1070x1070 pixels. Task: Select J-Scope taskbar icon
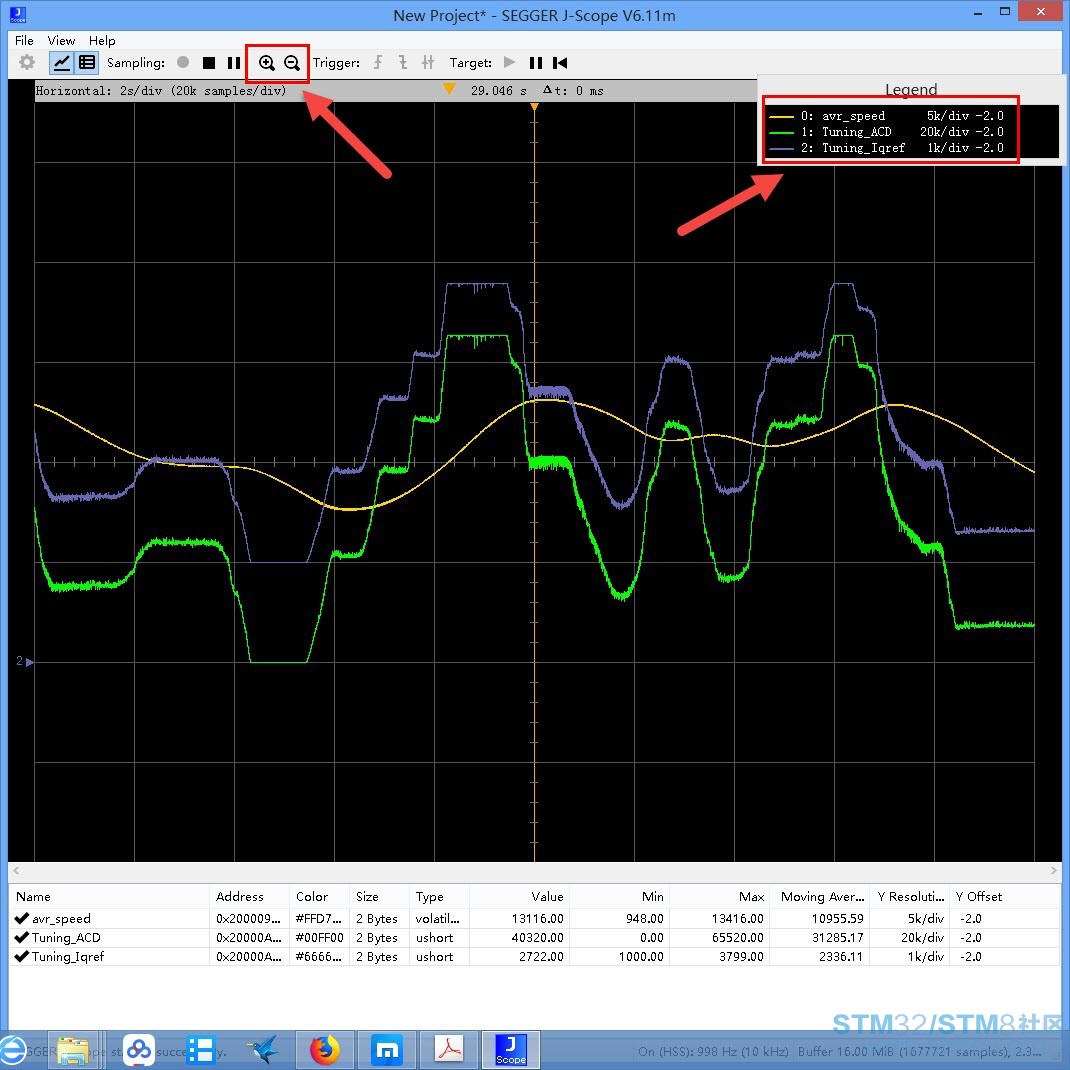coord(510,1050)
